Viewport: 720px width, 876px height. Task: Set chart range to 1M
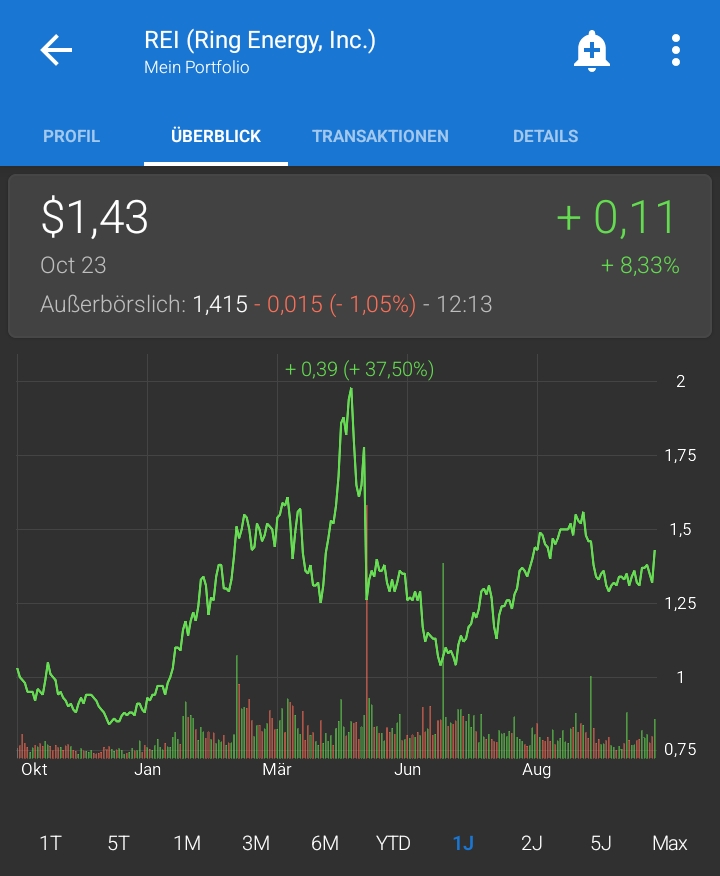tap(187, 842)
